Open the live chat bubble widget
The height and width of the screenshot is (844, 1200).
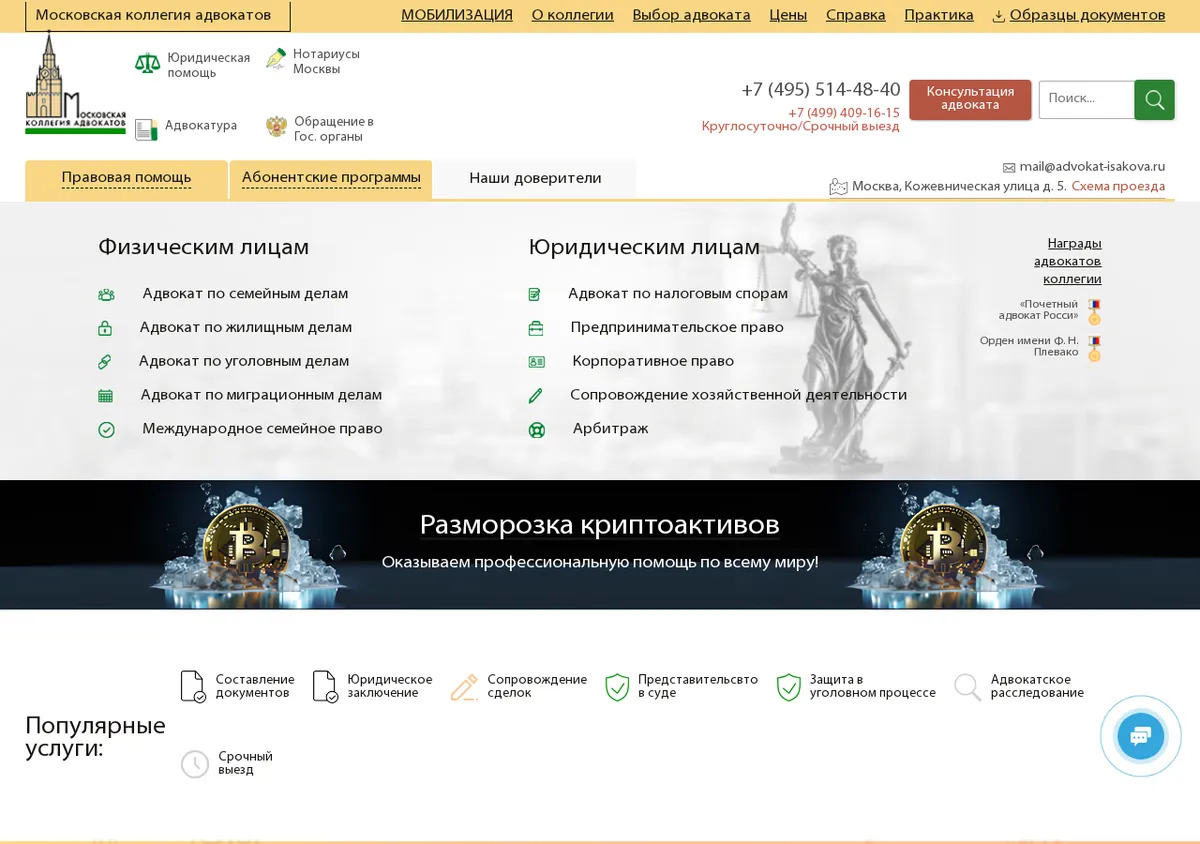1140,737
